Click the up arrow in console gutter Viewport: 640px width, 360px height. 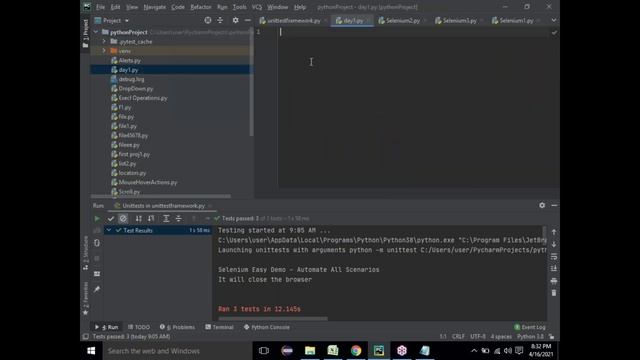[x=554, y=232]
